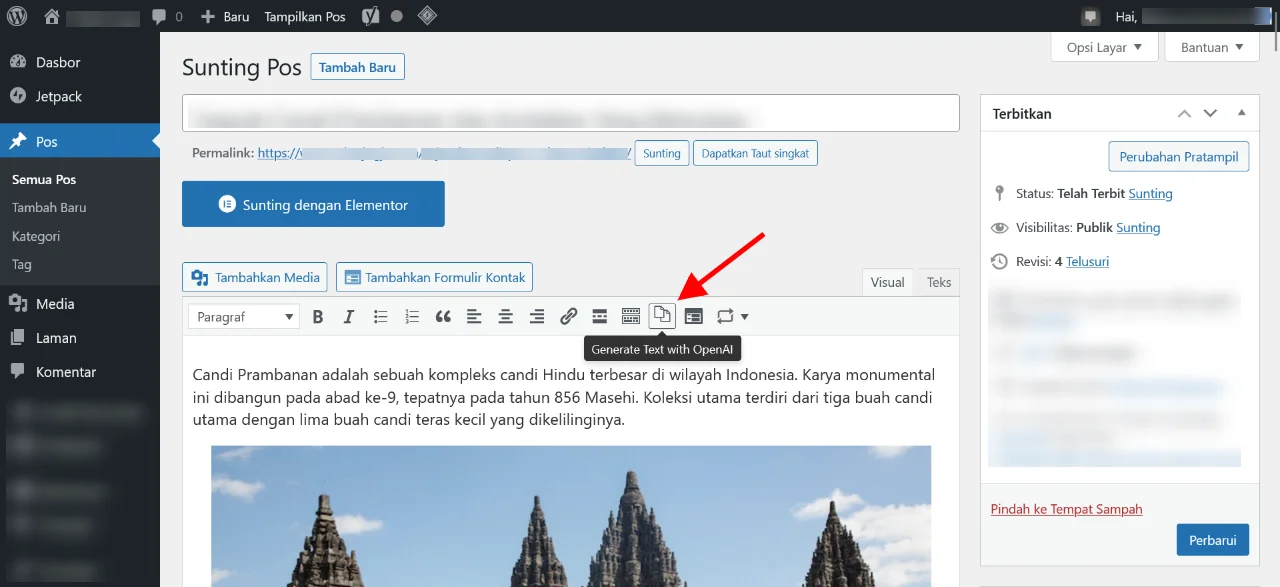Insert a blockquote using the toolbar
The image size is (1280, 587).
[x=443, y=317]
